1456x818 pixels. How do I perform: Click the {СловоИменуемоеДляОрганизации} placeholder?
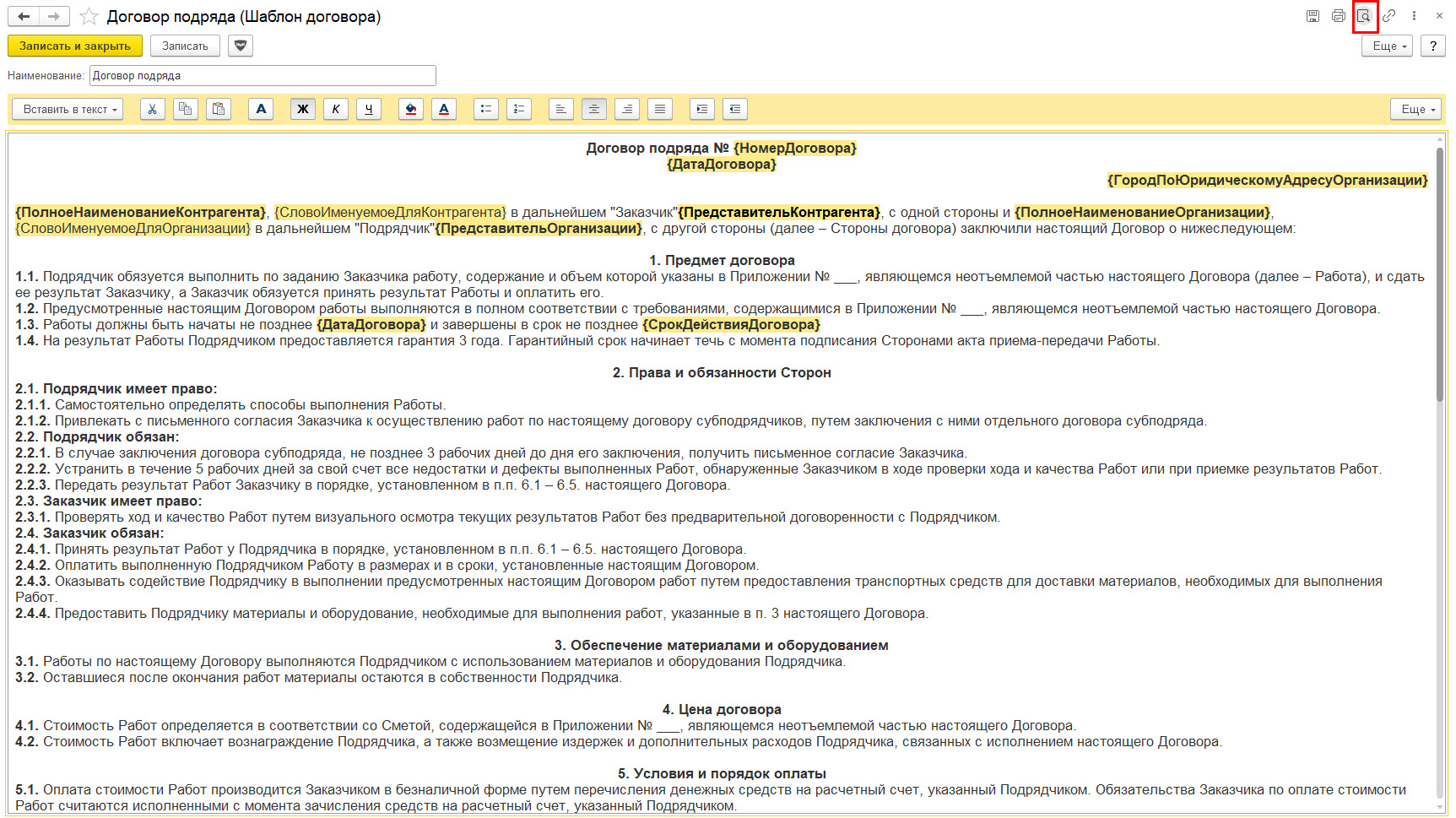133,228
